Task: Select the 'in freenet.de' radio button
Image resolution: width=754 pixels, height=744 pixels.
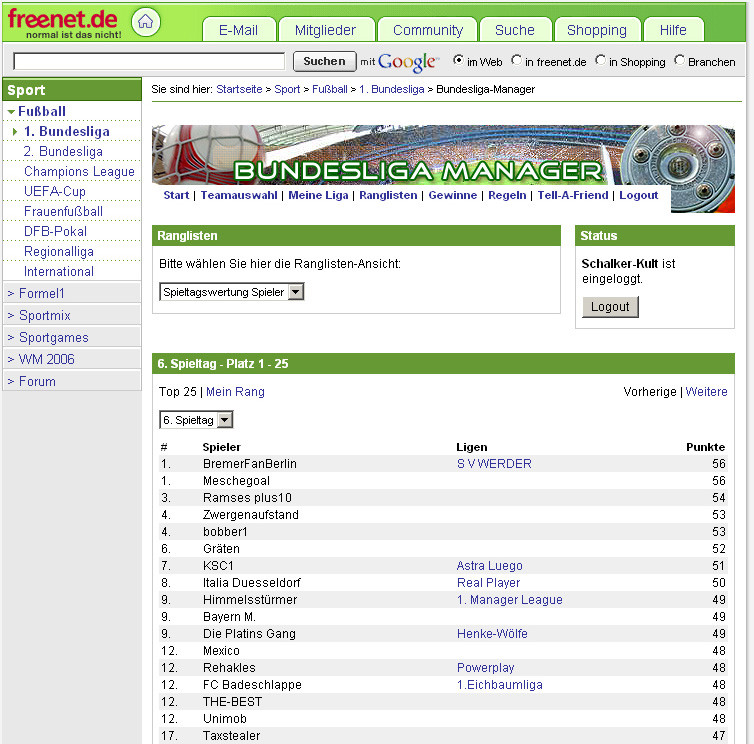Action: pyautogui.click(x=516, y=61)
